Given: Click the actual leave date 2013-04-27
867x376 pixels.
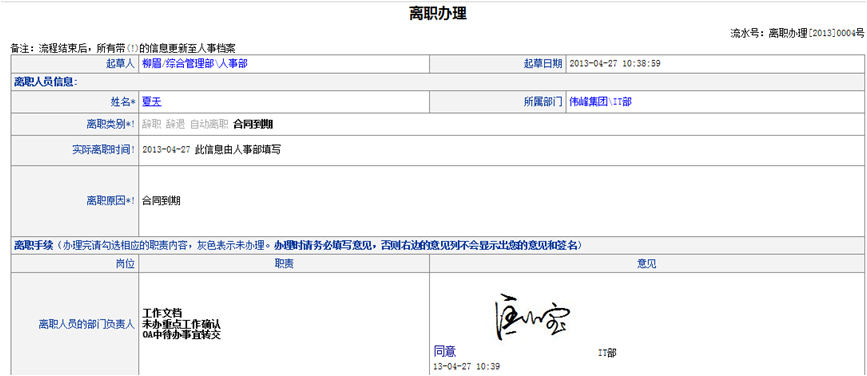Looking at the screenshot, I should 166,150.
